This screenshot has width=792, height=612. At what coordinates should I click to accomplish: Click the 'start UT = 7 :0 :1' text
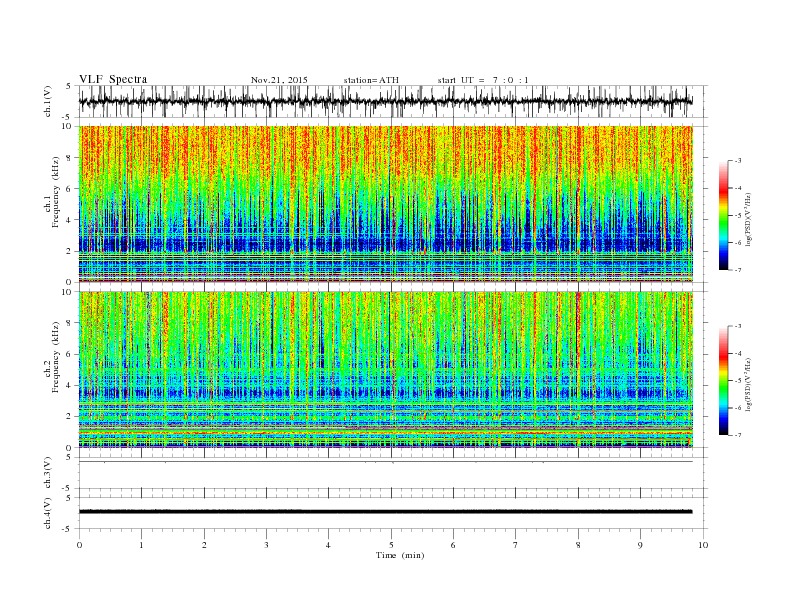click(483, 80)
